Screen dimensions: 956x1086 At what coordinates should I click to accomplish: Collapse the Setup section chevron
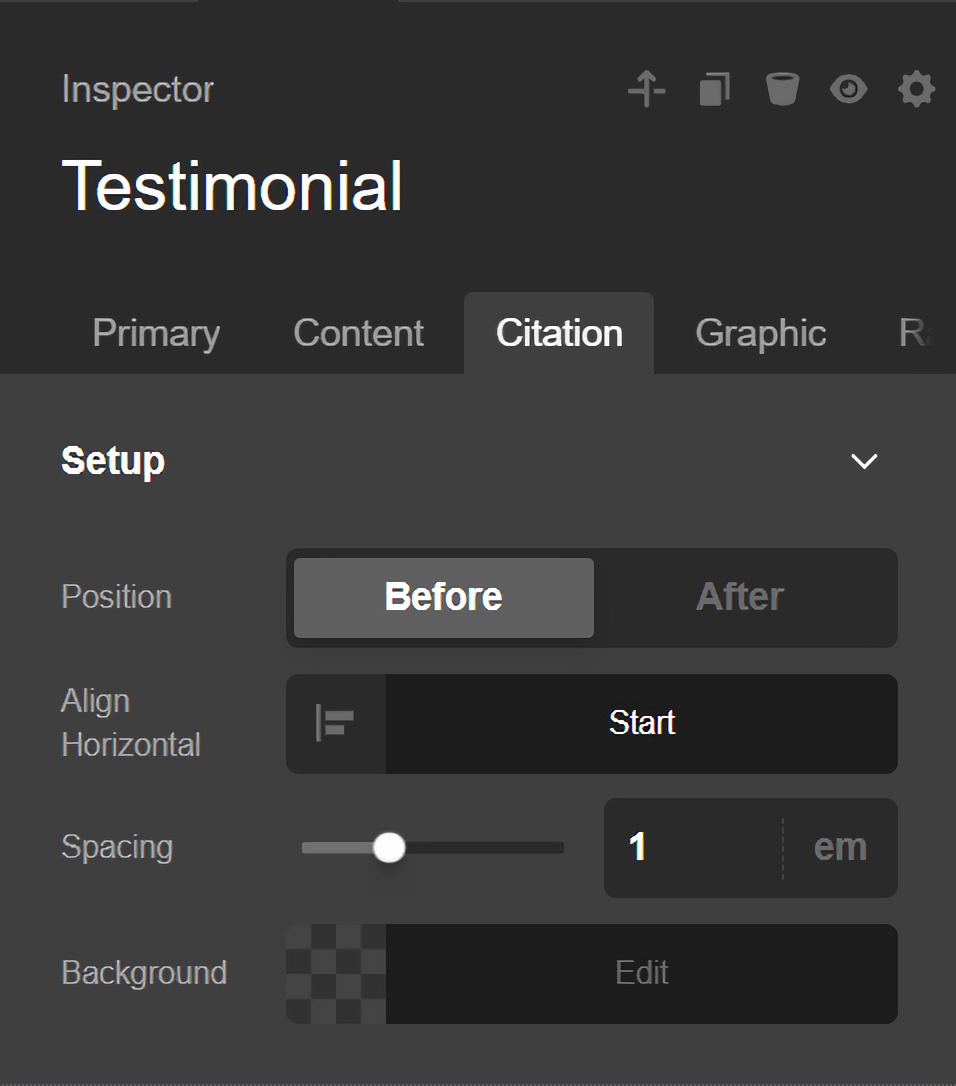pyautogui.click(x=863, y=461)
